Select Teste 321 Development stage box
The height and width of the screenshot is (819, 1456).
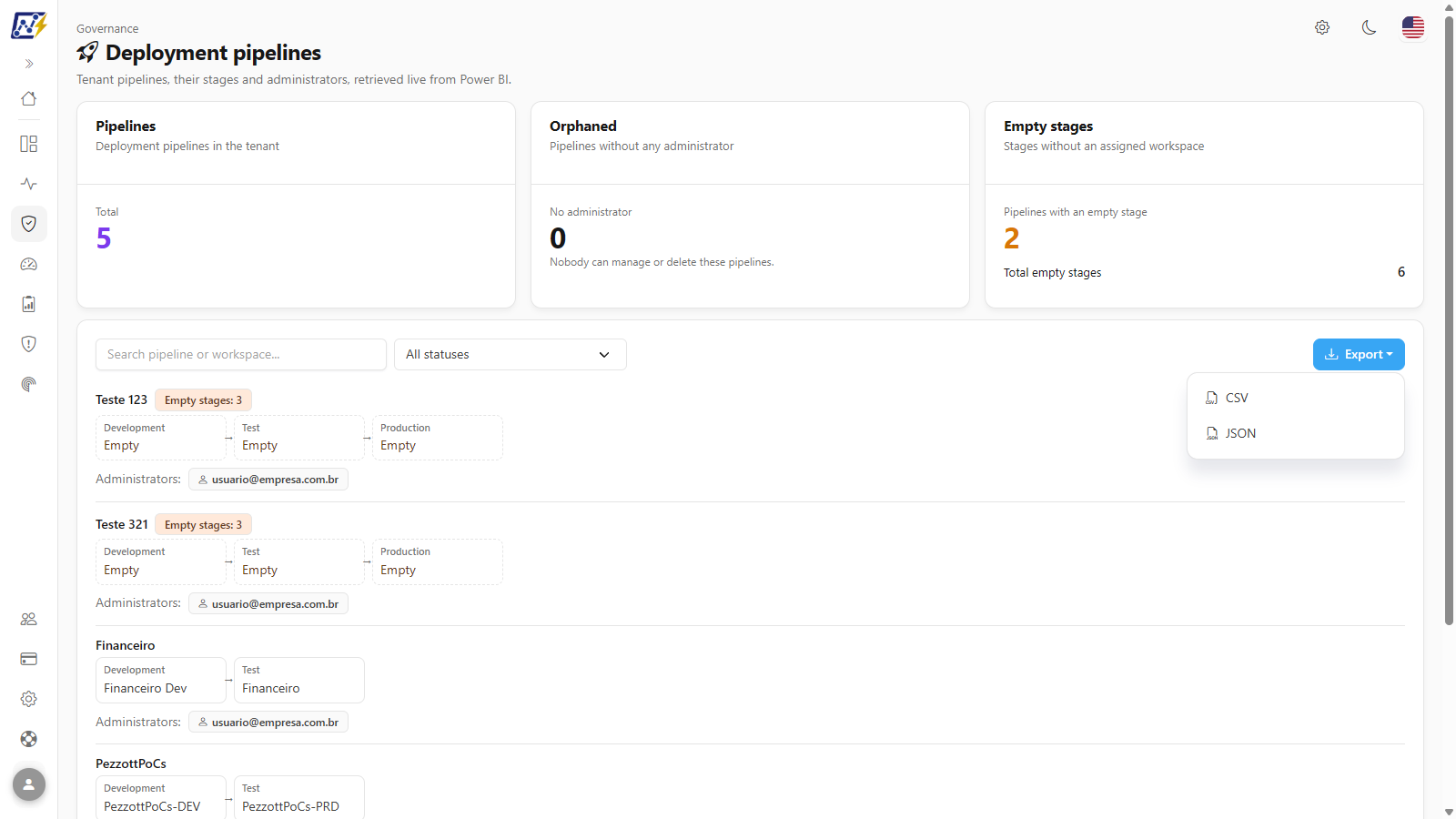pyautogui.click(x=161, y=561)
